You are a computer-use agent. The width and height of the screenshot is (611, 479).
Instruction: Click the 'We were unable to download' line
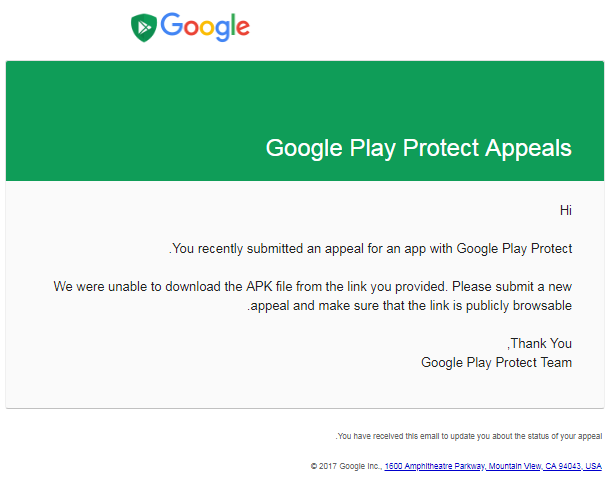[313, 287]
